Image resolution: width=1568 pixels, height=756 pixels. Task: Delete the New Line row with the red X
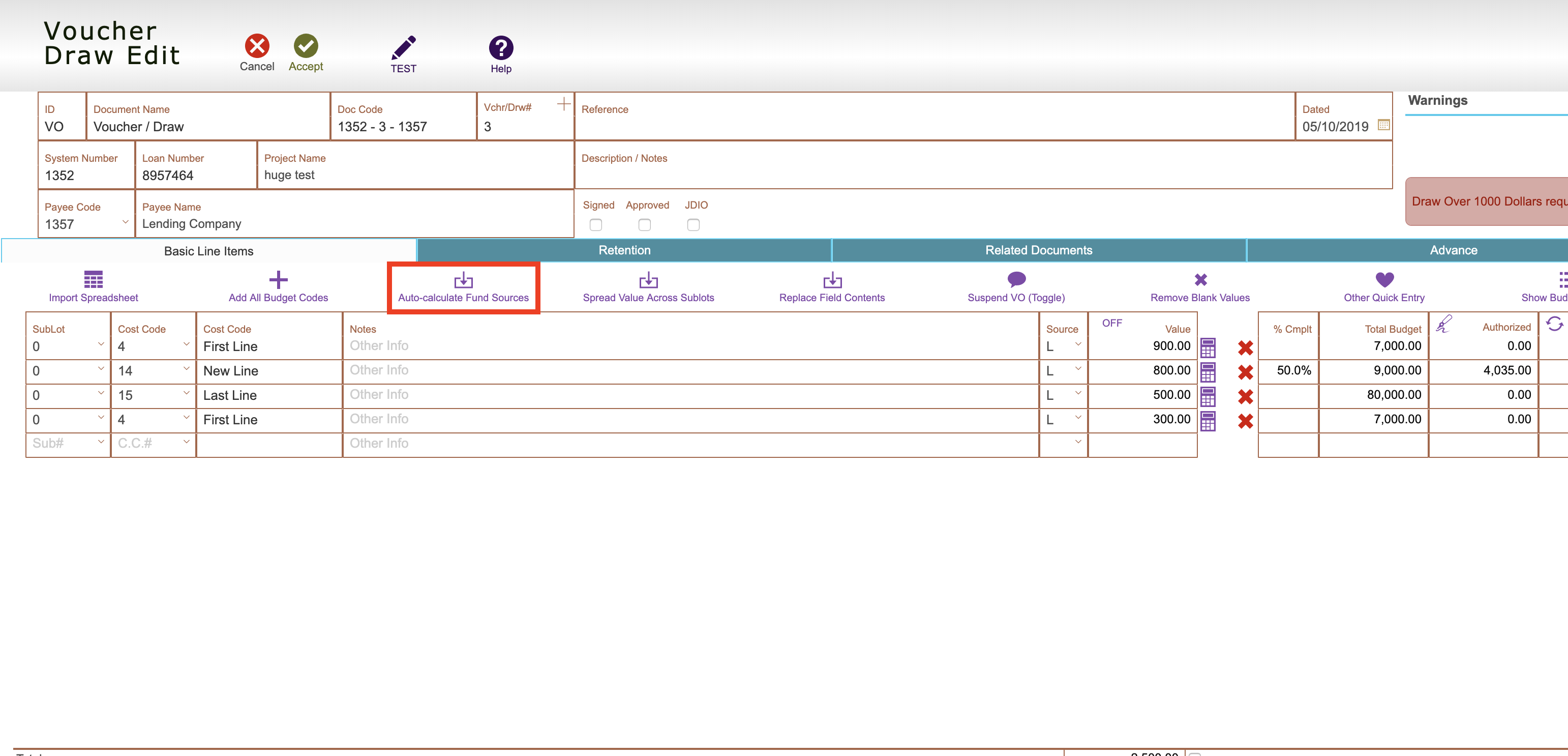(x=1246, y=372)
